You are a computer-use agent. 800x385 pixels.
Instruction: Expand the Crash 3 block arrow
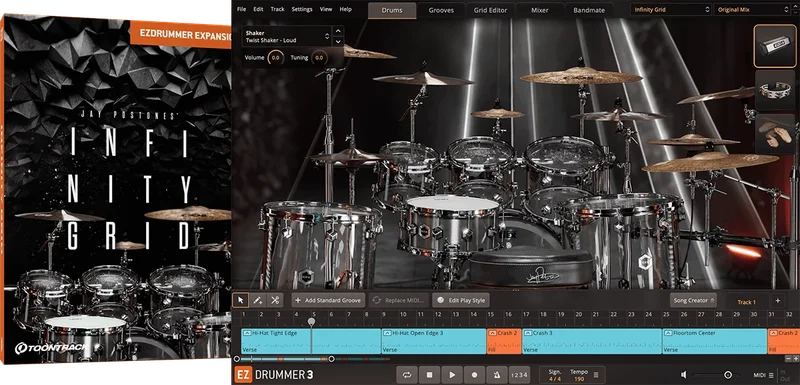point(528,333)
